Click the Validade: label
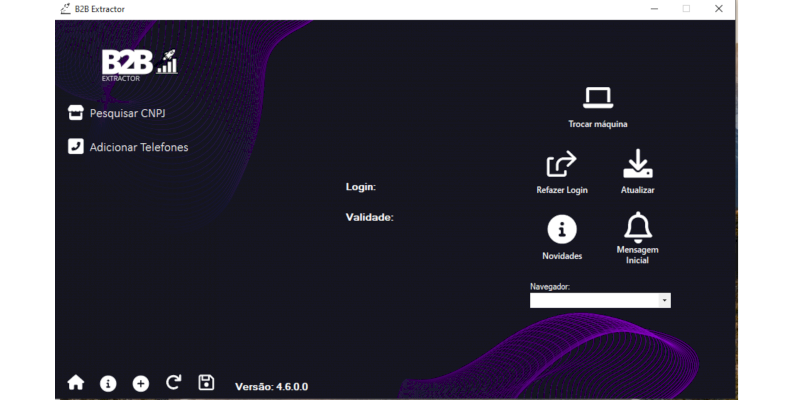Viewport: 800px width, 400px height. click(x=370, y=218)
